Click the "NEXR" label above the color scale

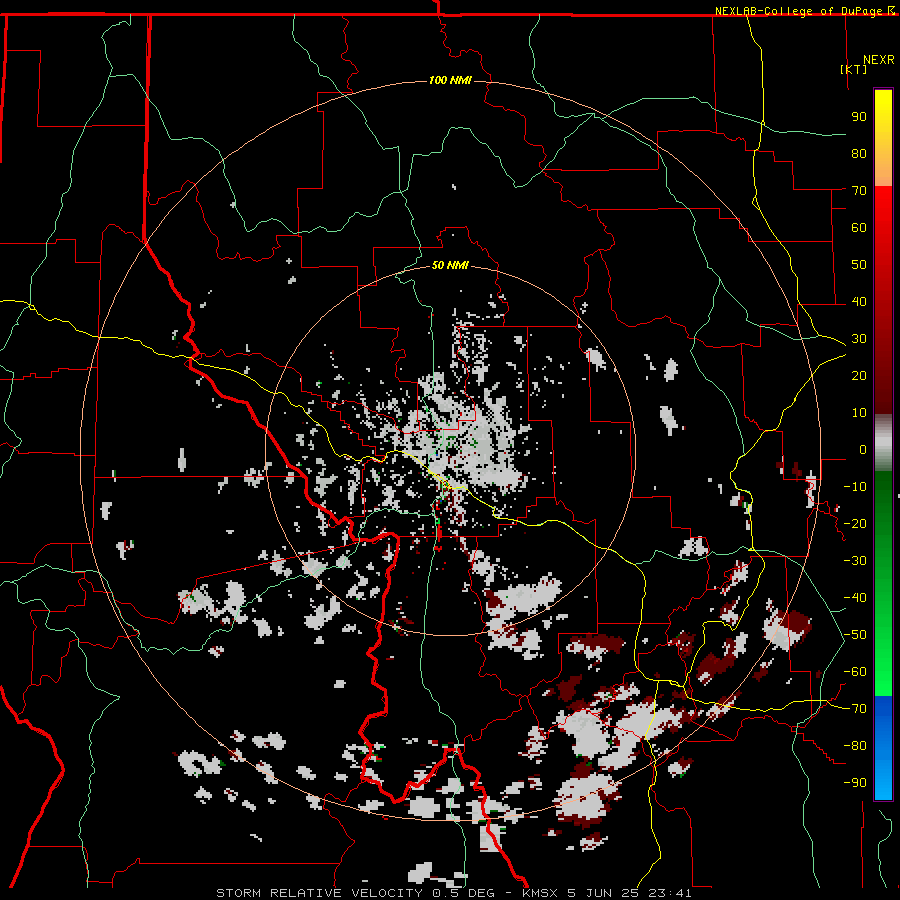(879, 60)
